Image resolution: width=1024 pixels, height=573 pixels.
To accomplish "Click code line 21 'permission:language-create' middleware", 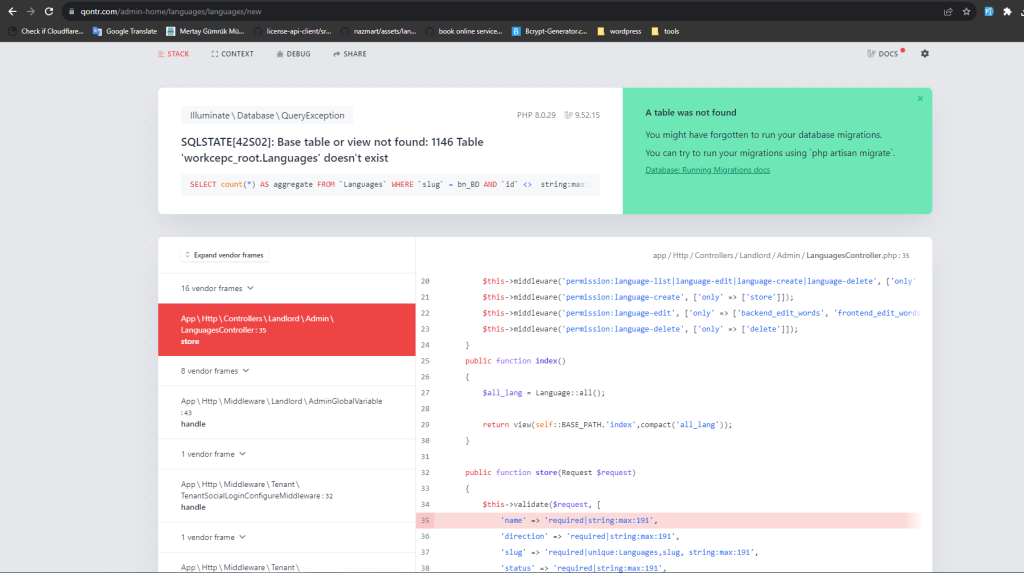I will coord(638,297).
